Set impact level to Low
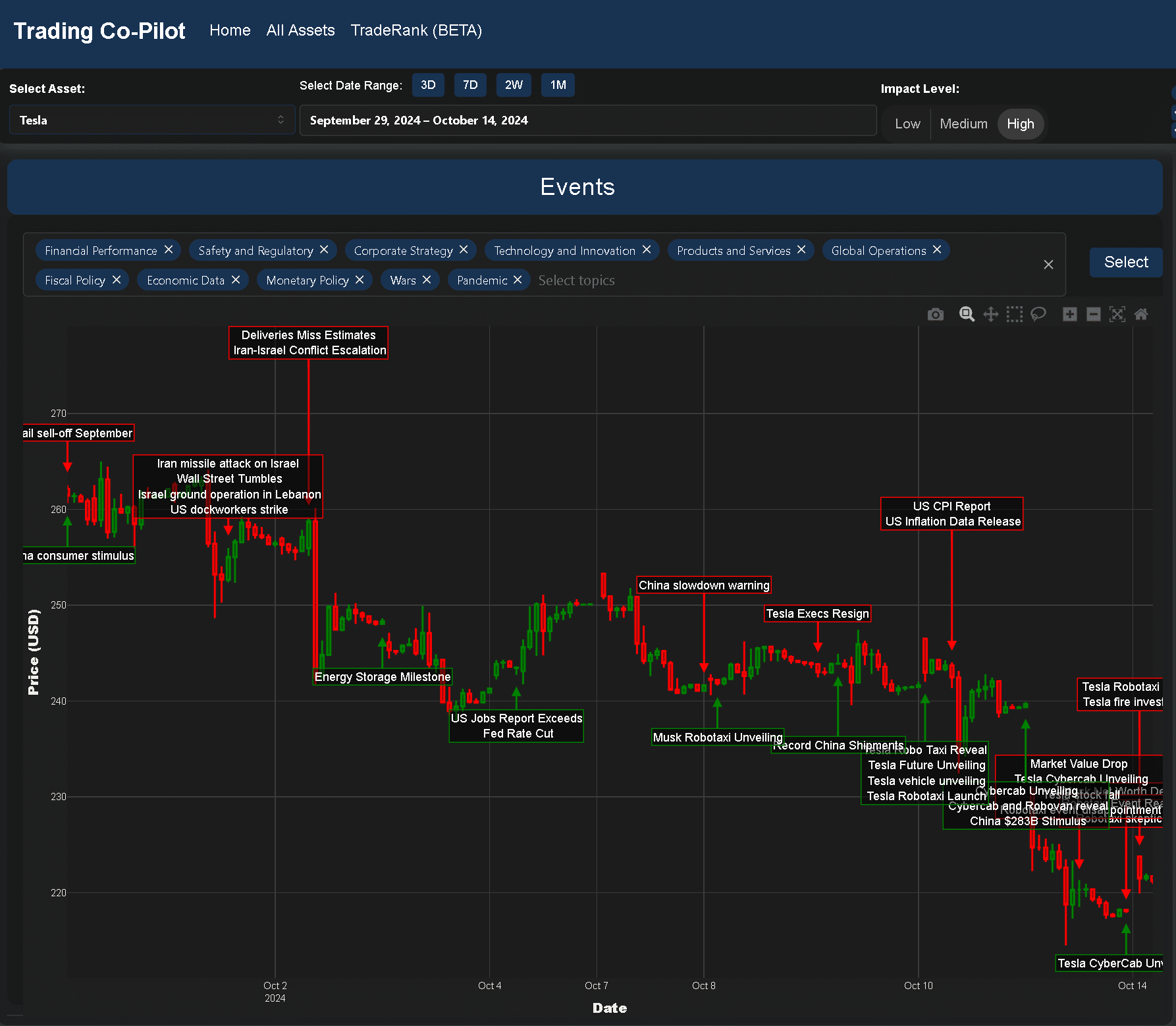The width and height of the screenshot is (1176, 1026). point(907,124)
